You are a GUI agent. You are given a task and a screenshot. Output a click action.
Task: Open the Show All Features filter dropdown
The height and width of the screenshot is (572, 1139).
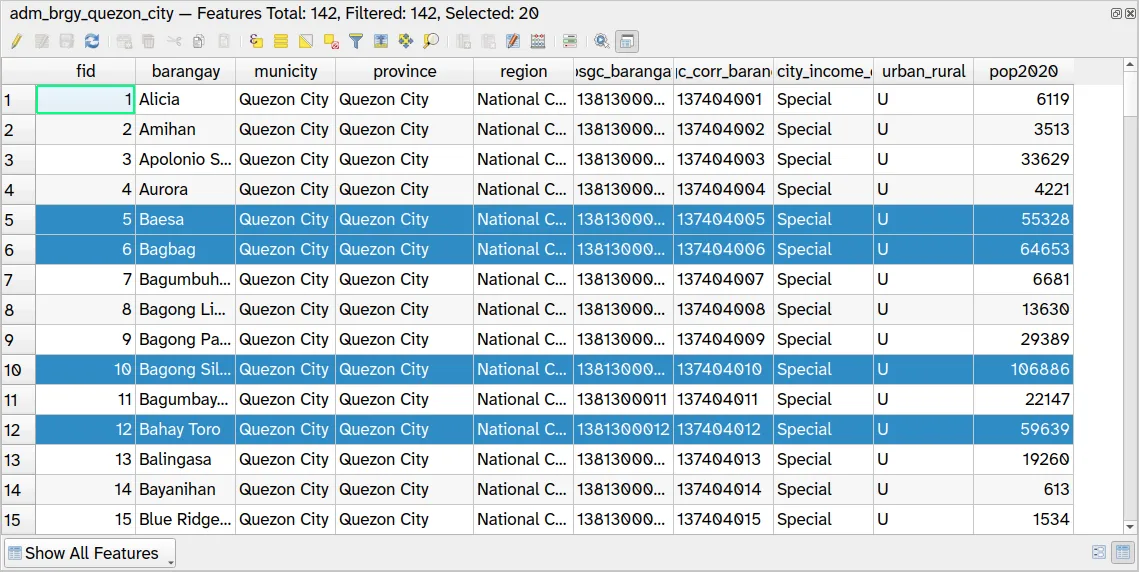pos(90,553)
